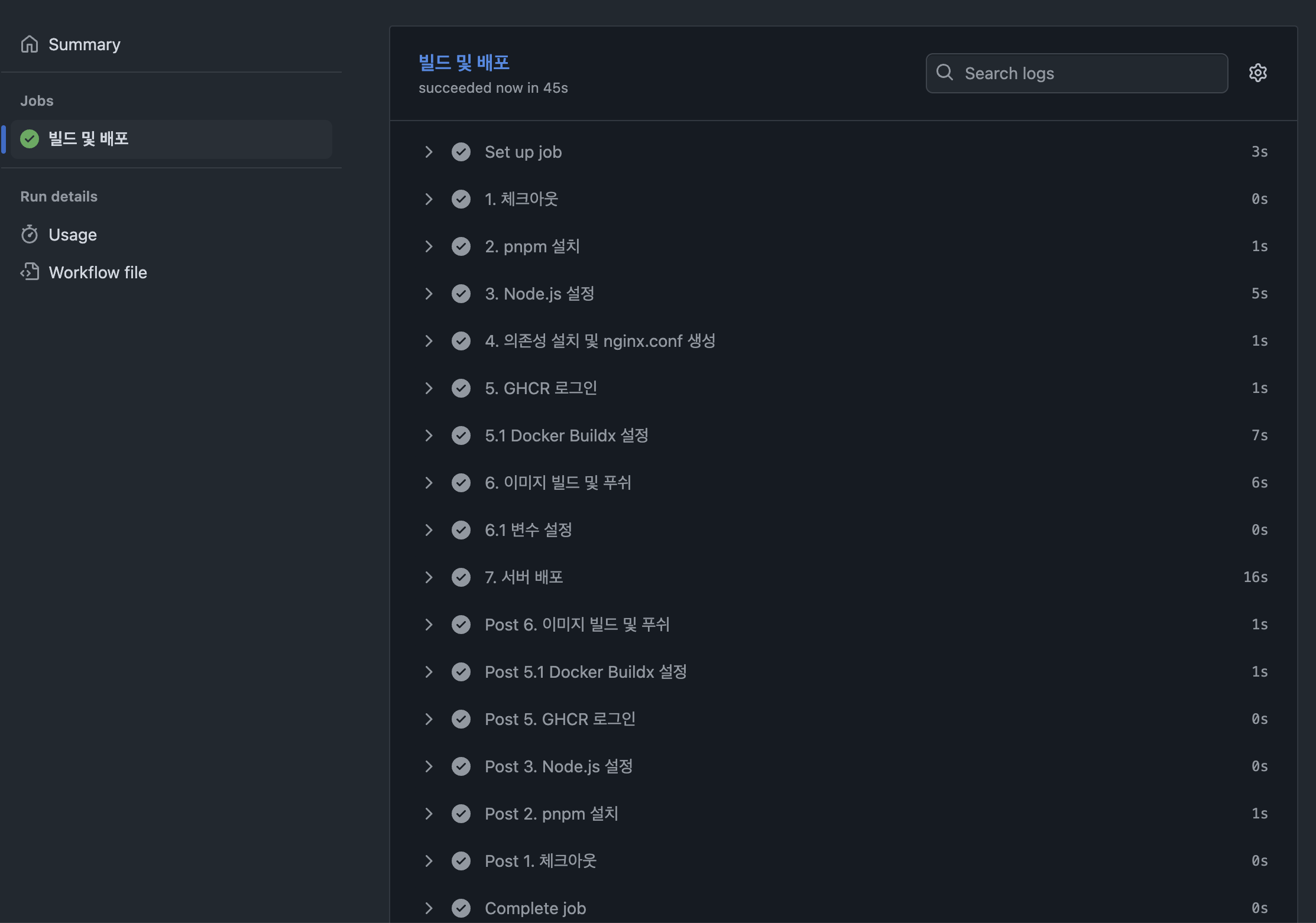Expand the Set up job step
This screenshot has width=1316, height=923.
429,152
